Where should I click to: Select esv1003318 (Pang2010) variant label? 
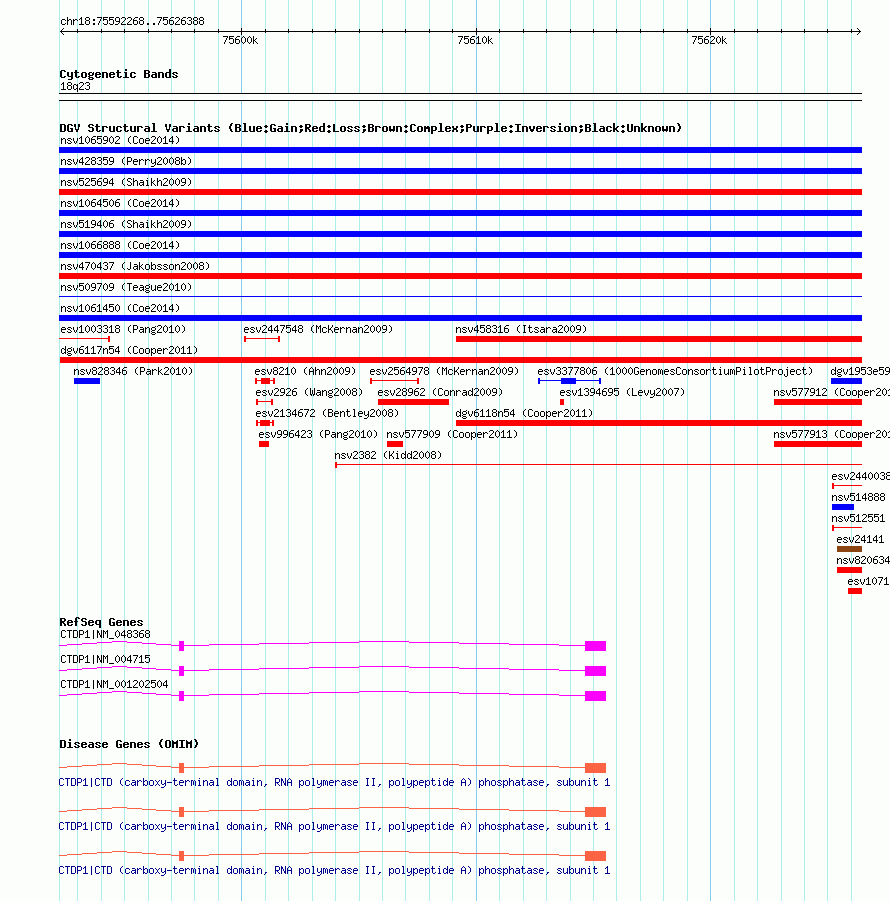[x=123, y=329]
